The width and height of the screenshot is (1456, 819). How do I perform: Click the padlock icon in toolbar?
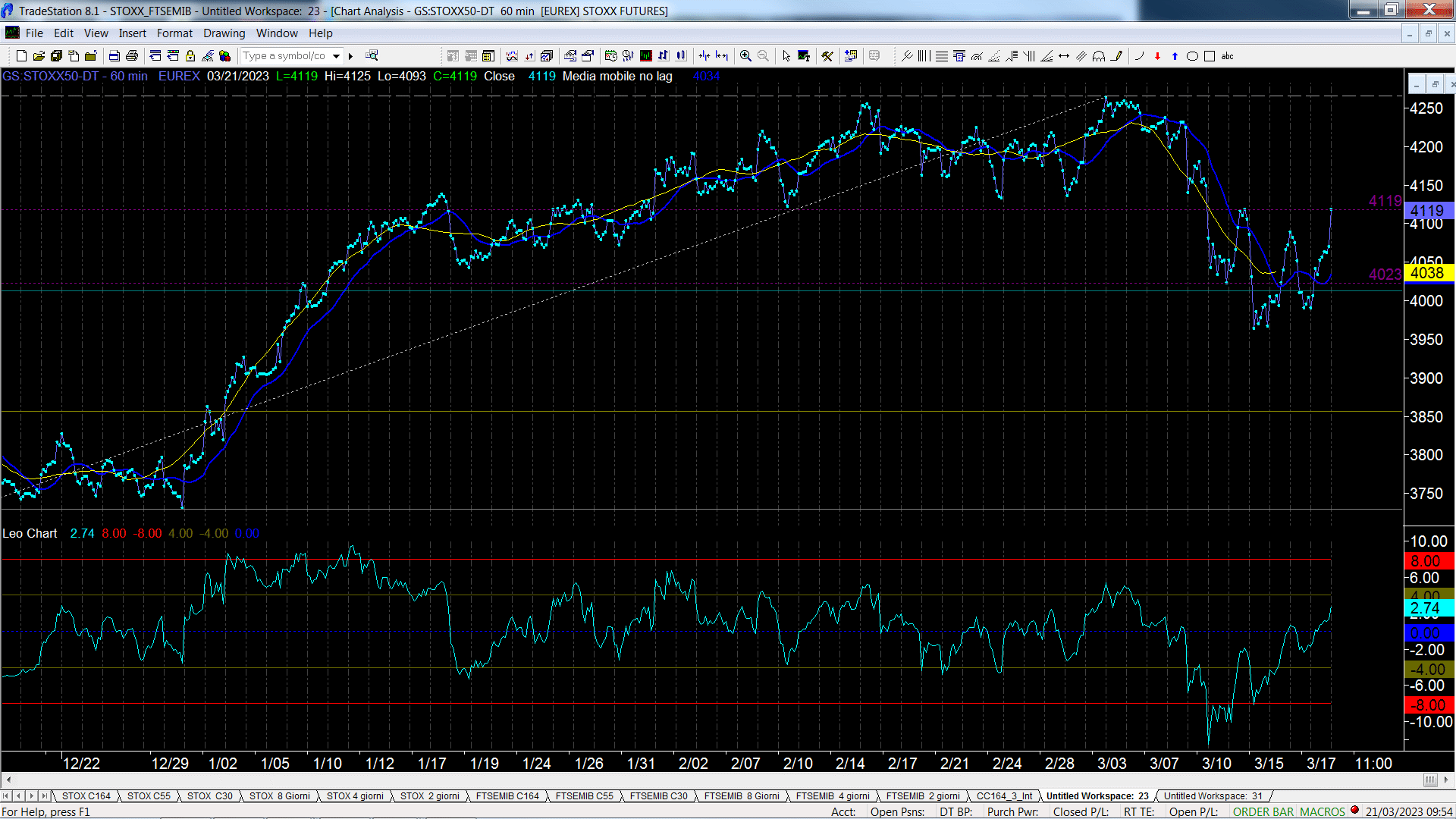click(190, 56)
